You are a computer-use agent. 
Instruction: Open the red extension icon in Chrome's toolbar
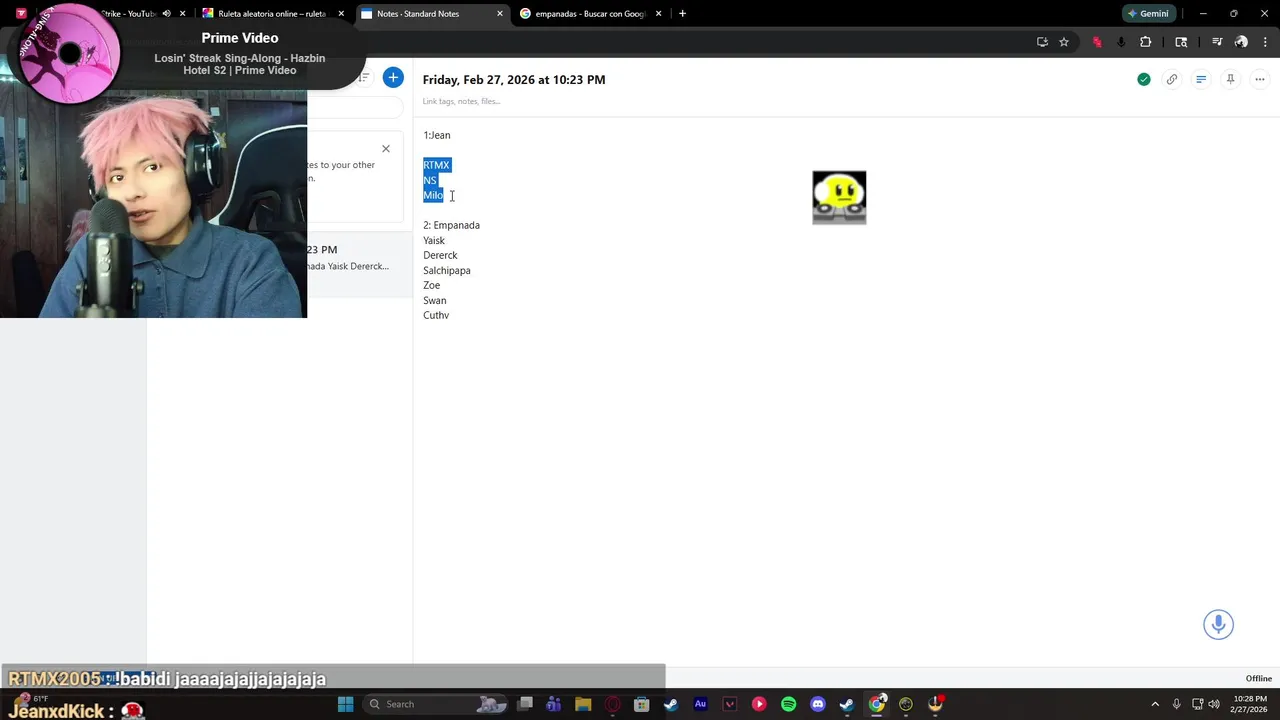pyautogui.click(x=1097, y=42)
